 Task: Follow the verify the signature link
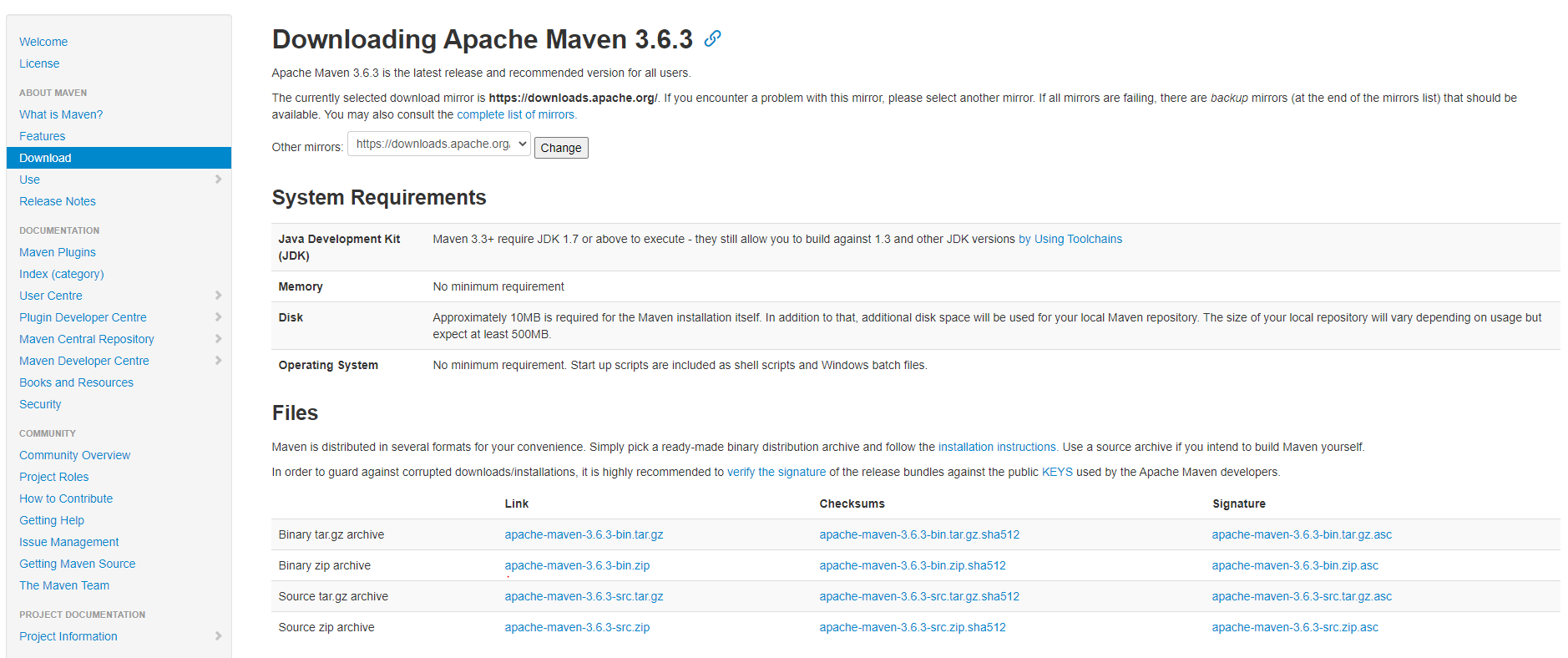pyautogui.click(x=776, y=472)
